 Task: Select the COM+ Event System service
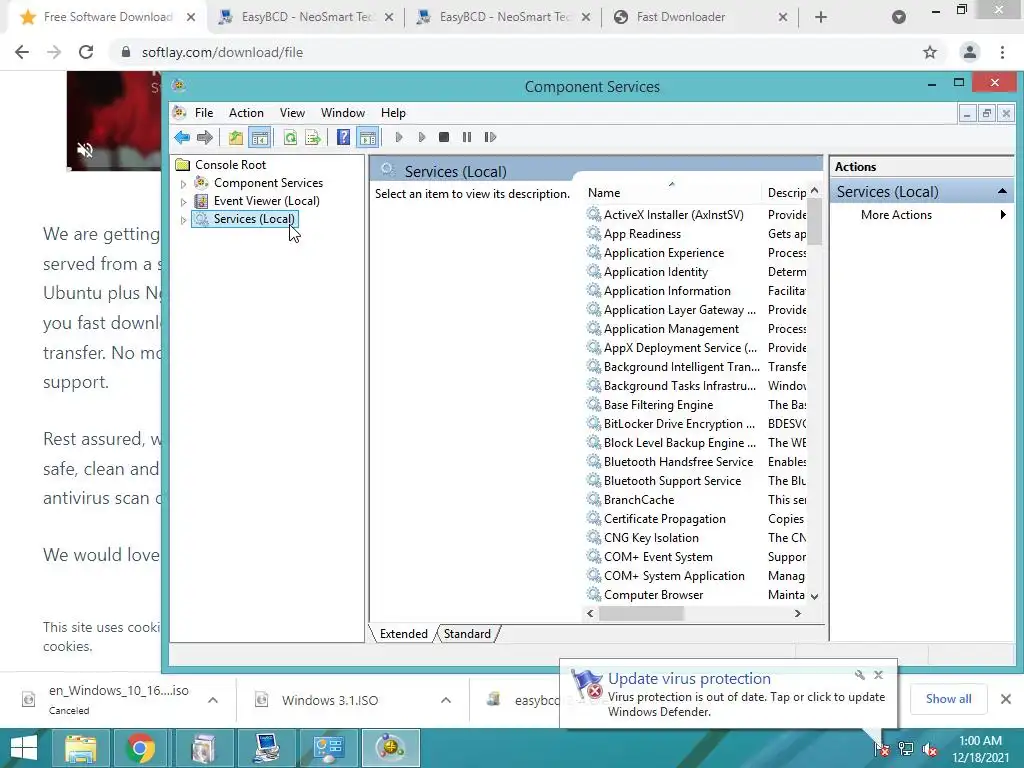[x=658, y=556]
